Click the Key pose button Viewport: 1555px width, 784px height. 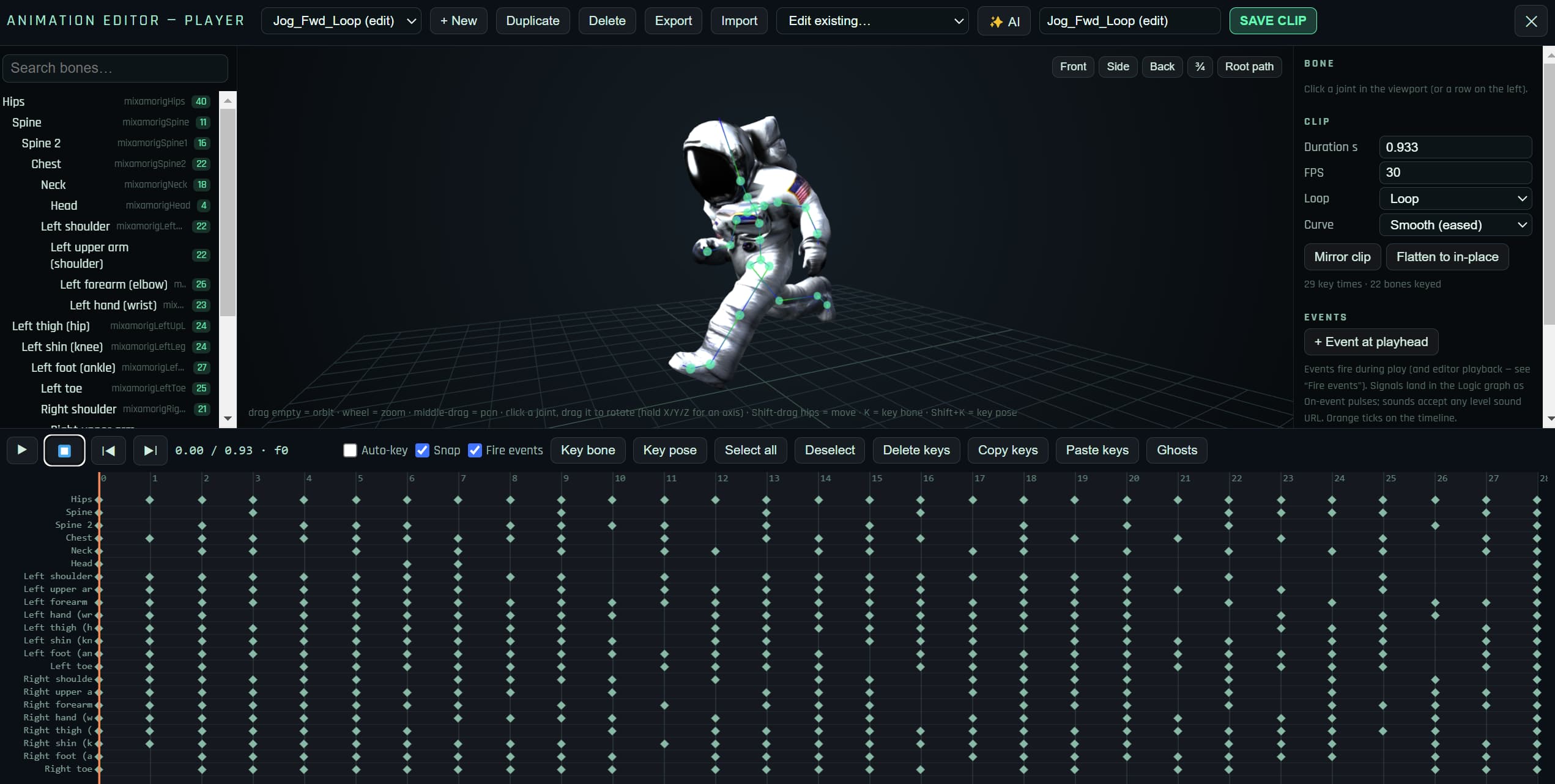point(670,450)
